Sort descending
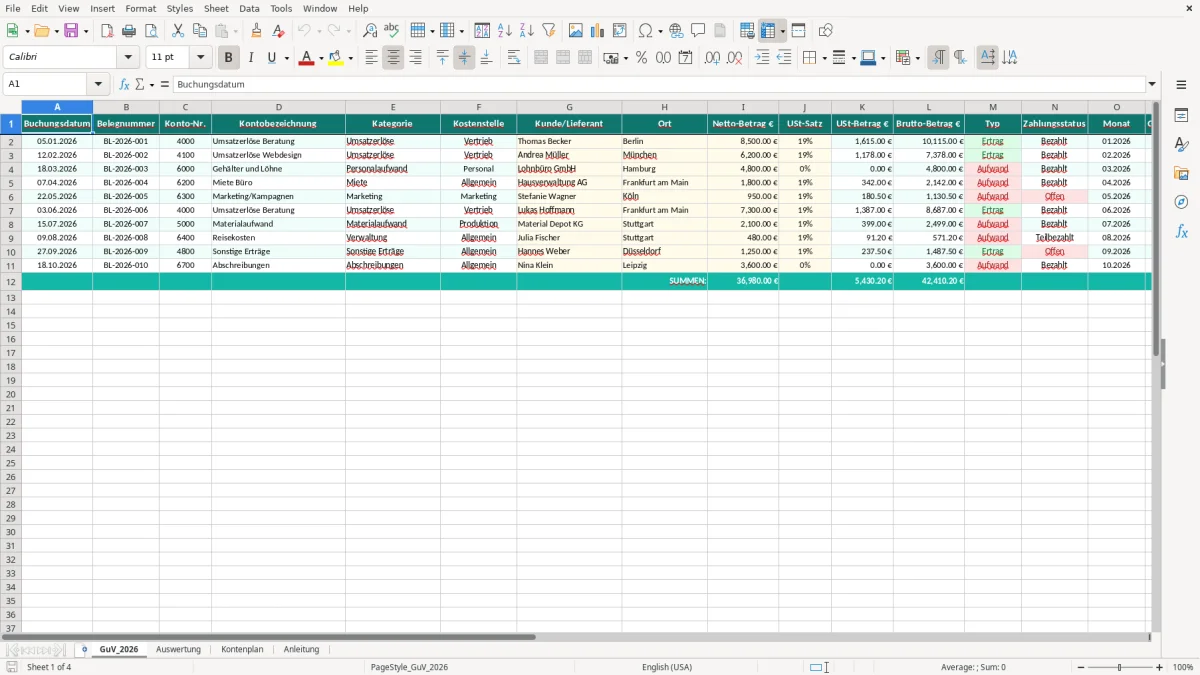Screen dimensions: 1200x675 click(x=526, y=31)
